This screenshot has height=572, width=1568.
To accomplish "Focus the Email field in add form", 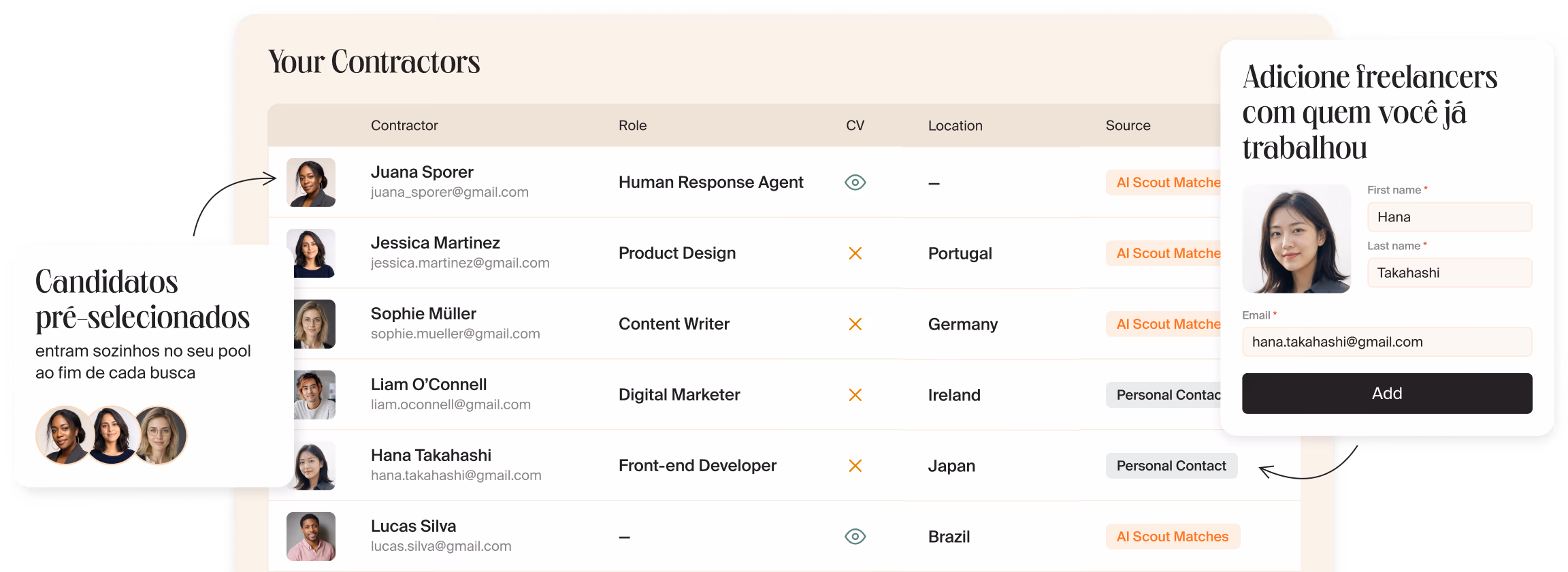I will click(1387, 342).
